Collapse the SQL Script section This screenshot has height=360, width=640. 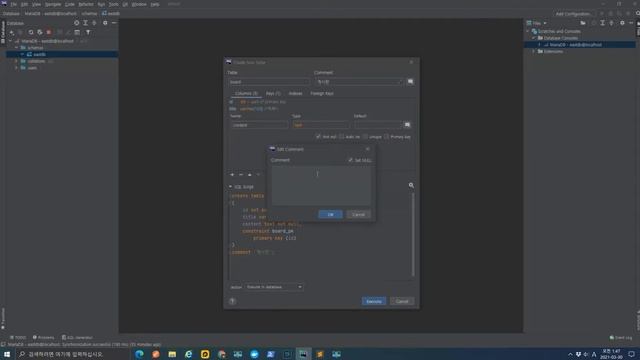point(231,187)
